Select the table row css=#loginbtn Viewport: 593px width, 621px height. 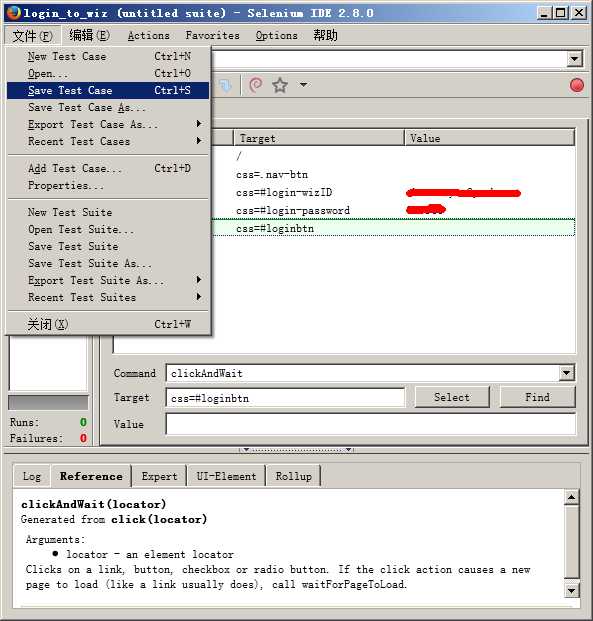[393, 229]
